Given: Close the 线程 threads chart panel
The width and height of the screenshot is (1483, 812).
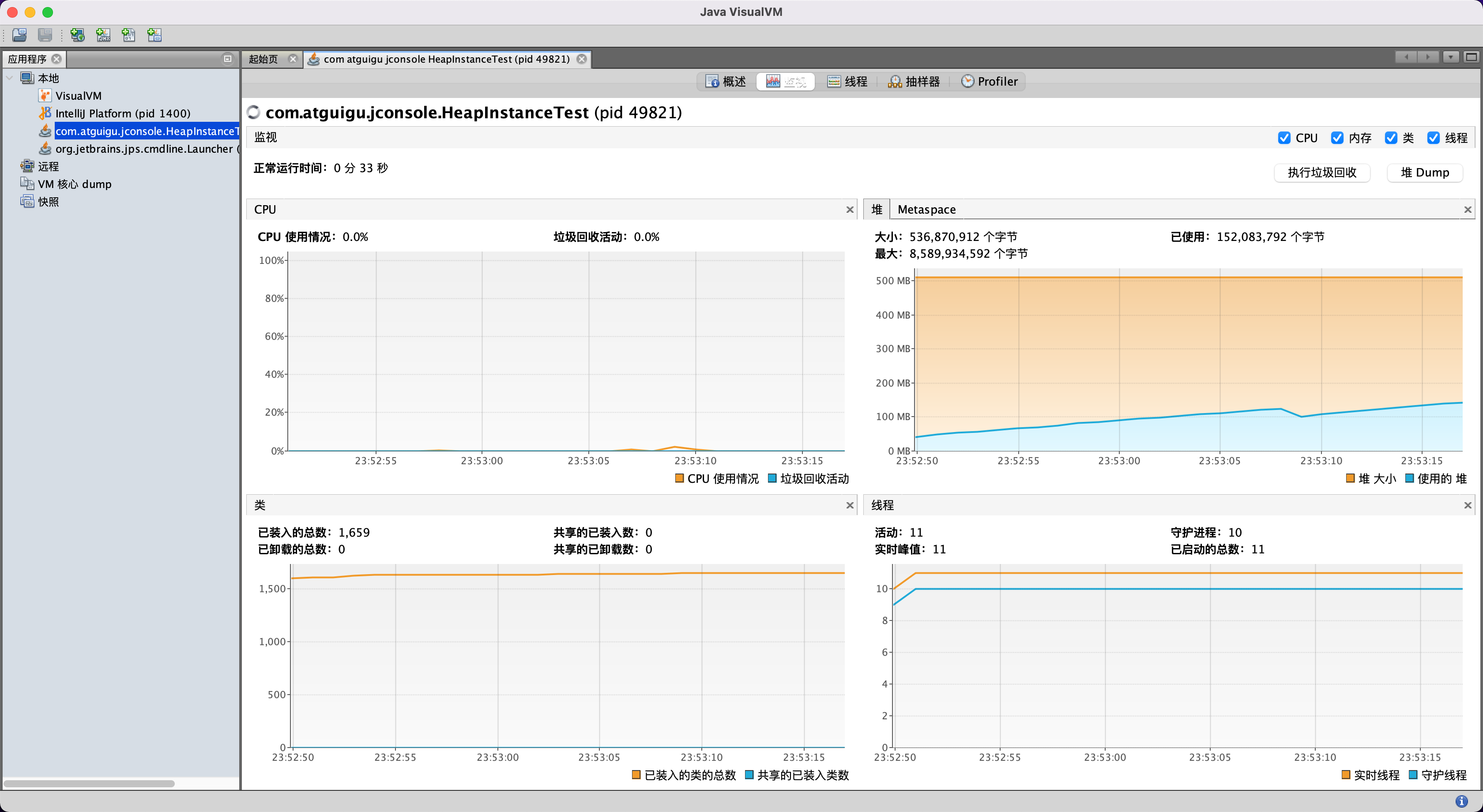Looking at the screenshot, I should 1468,505.
